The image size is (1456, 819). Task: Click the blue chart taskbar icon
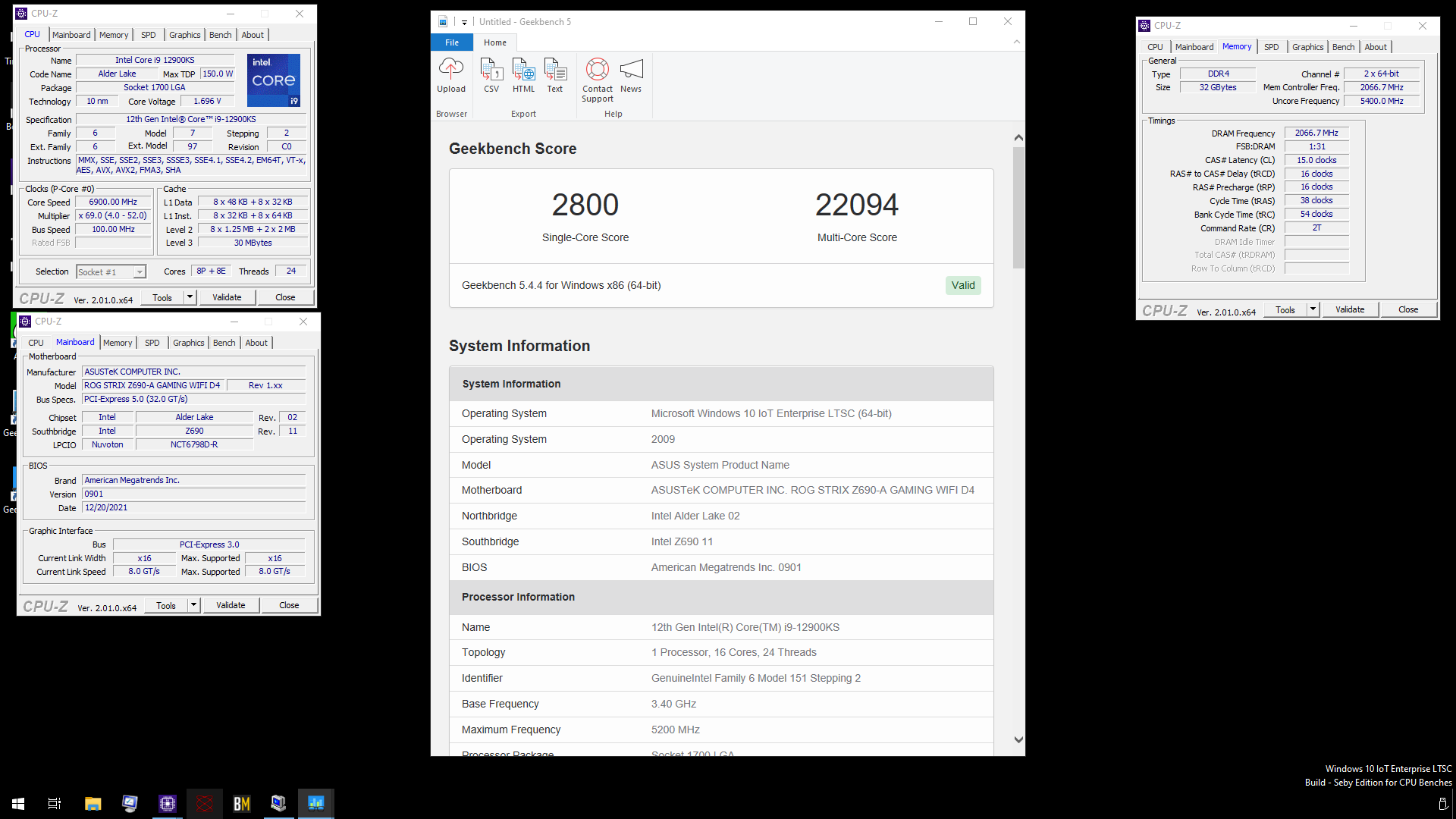pos(316,803)
